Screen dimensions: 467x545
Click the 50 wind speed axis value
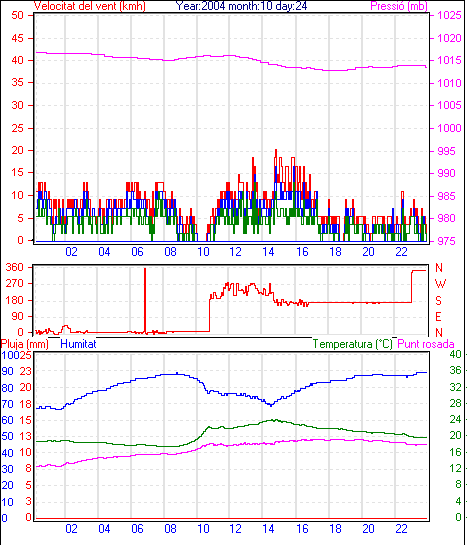coord(17,15)
